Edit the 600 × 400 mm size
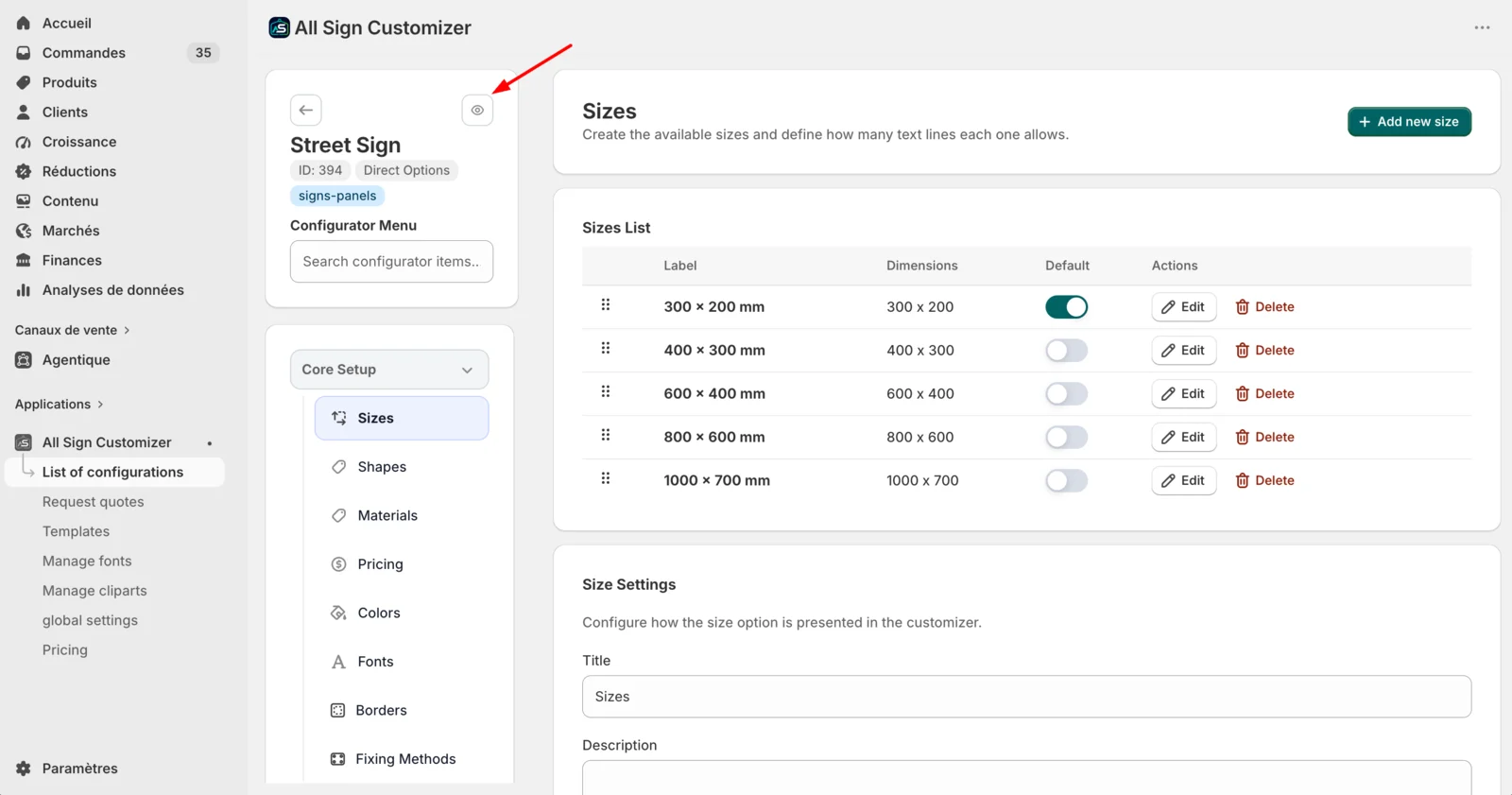Viewport: 1512px width, 795px height. click(x=1183, y=394)
